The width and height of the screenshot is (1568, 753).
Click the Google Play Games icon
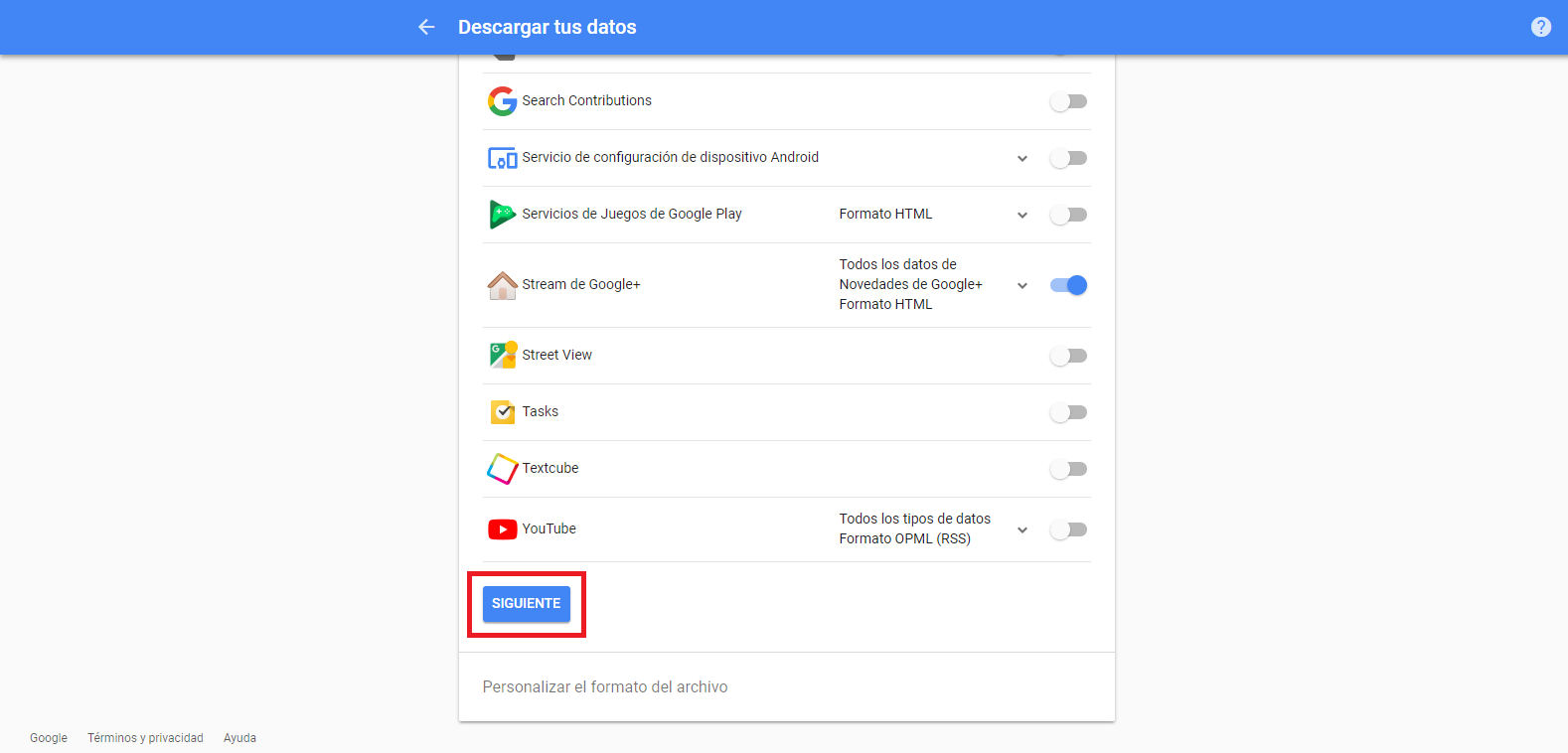503,215
